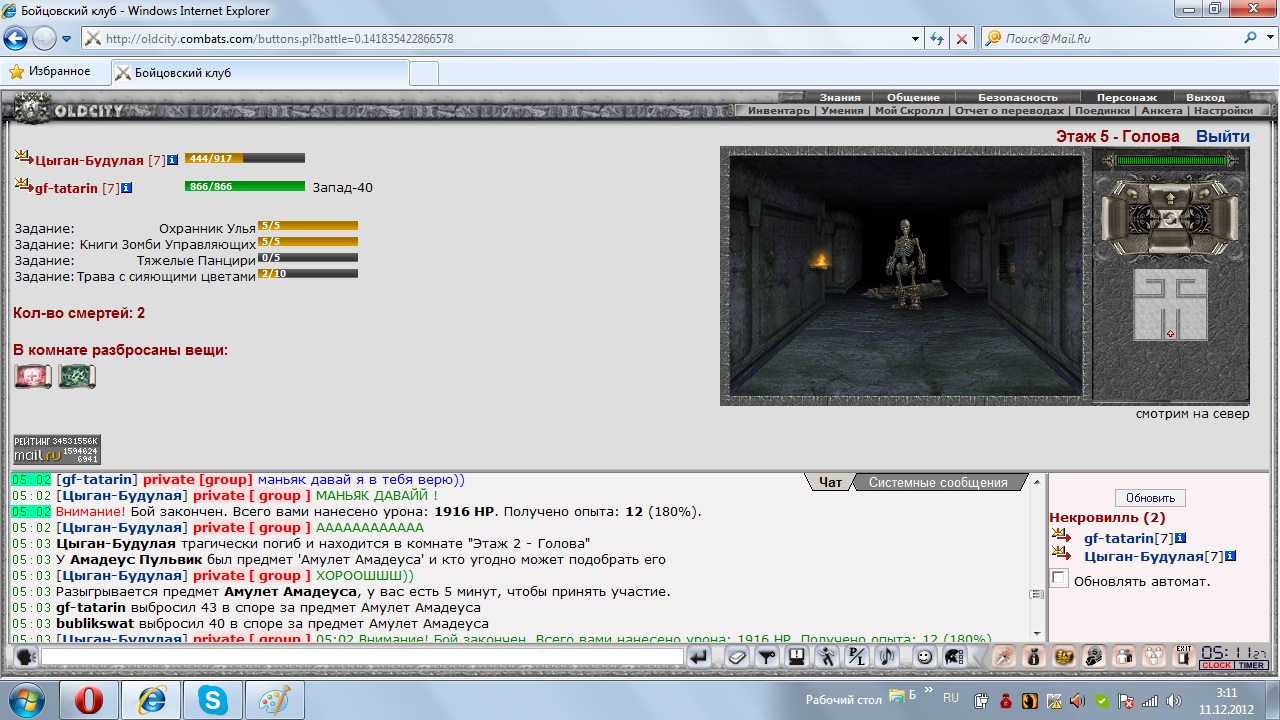Open the Мой Скролл link
The height and width of the screenshot is (720, 1280).
pos(909,111)
